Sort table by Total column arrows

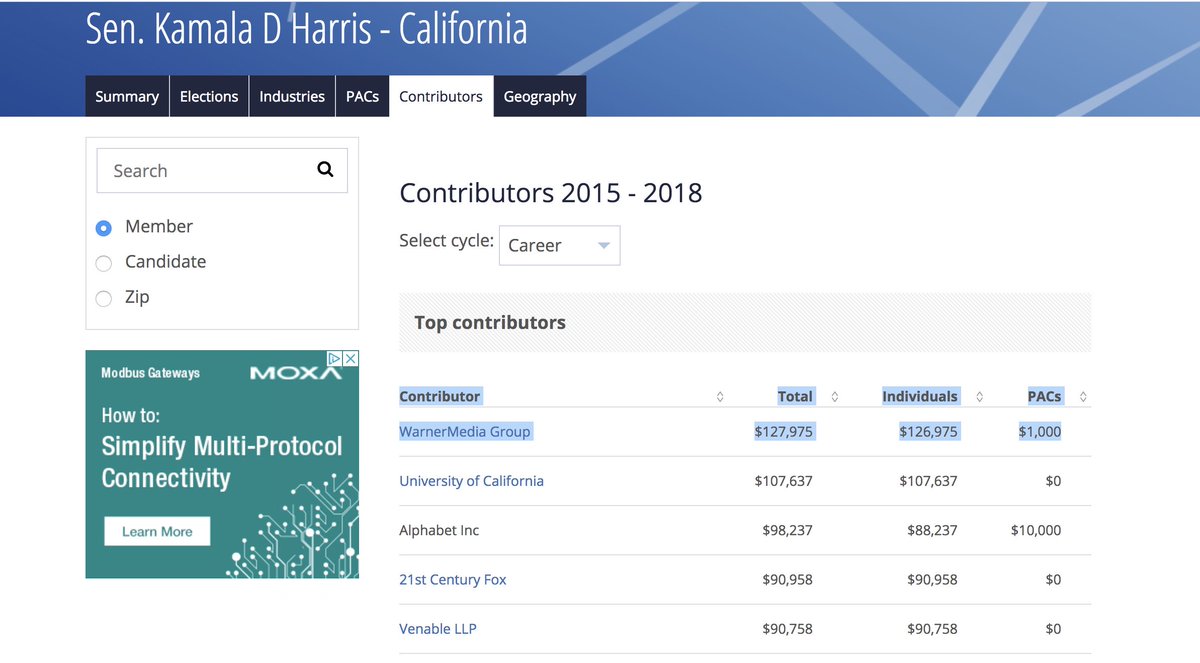pyautogui.click(x=835, y=397)
